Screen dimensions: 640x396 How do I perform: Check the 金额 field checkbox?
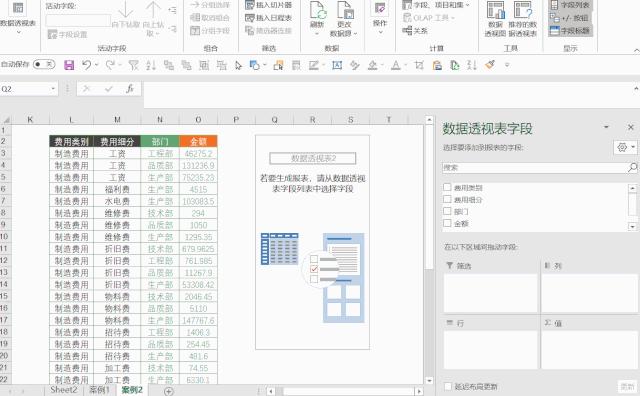[447, 223]
